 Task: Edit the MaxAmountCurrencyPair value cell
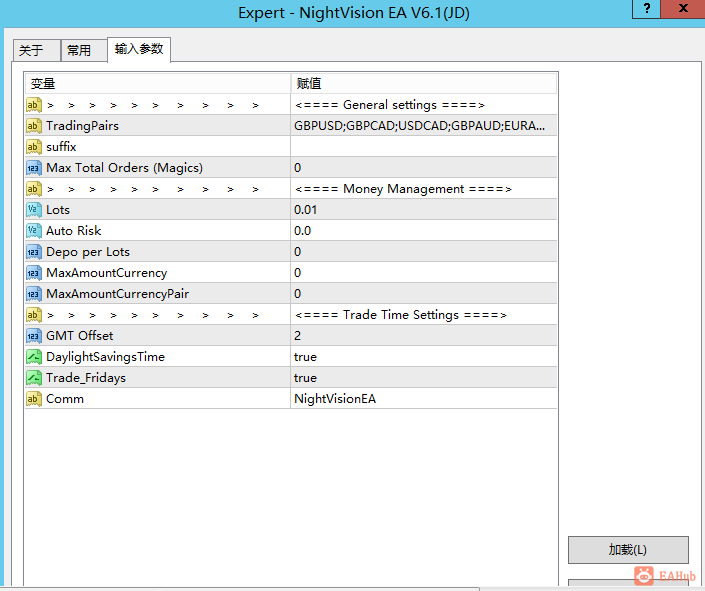(x=424, y=294)
